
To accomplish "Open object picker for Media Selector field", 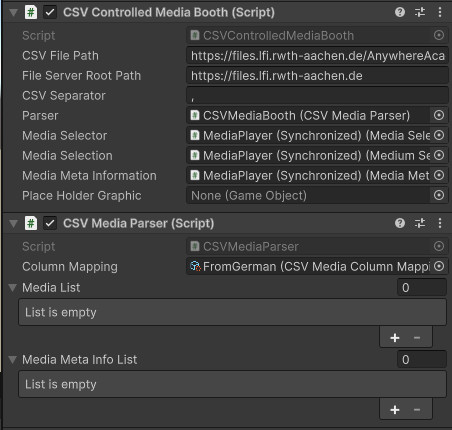I will 439,135.
